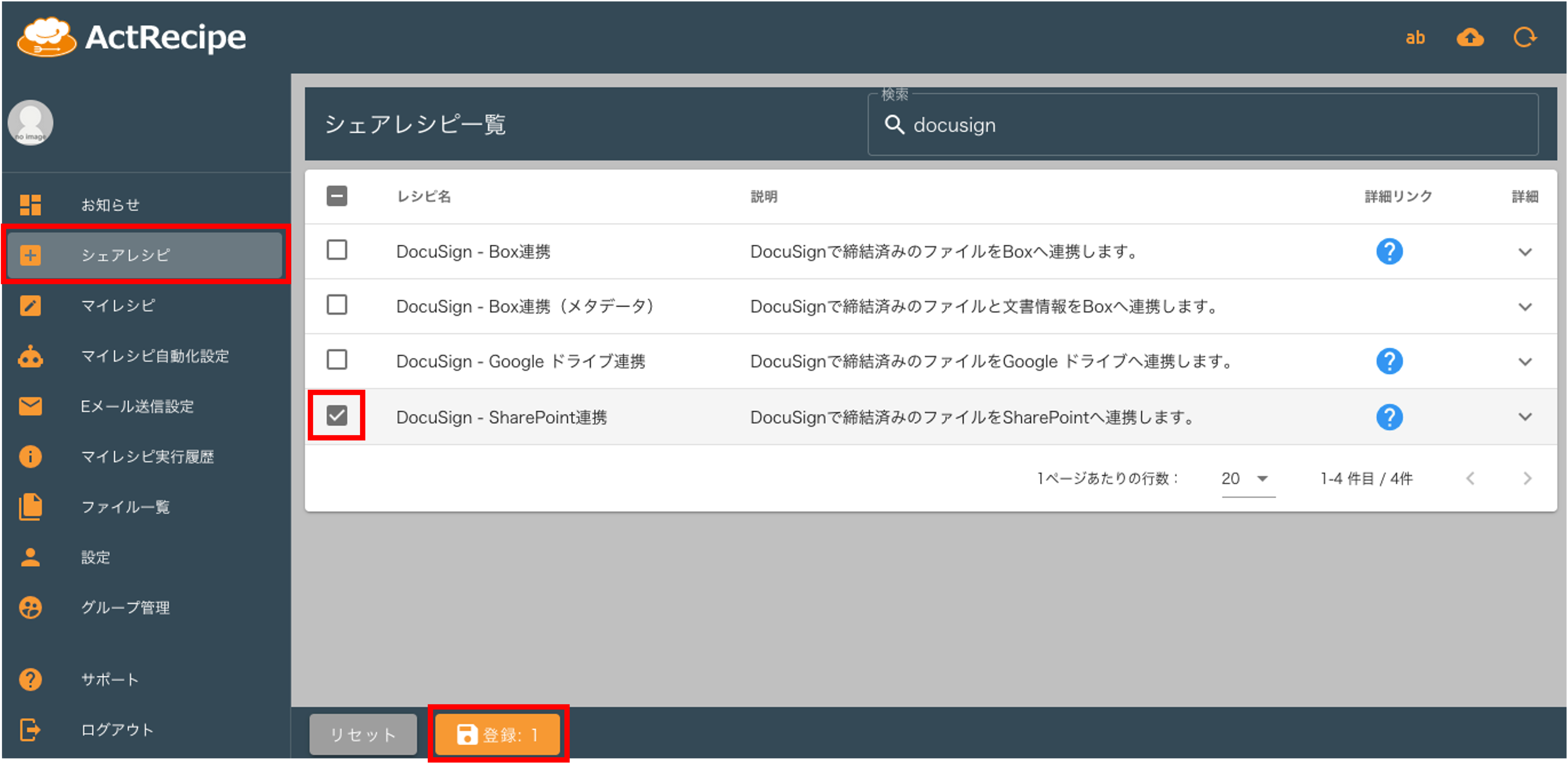Click the 1-4 件目 / 4件 count text

[x=1366, y=479]
